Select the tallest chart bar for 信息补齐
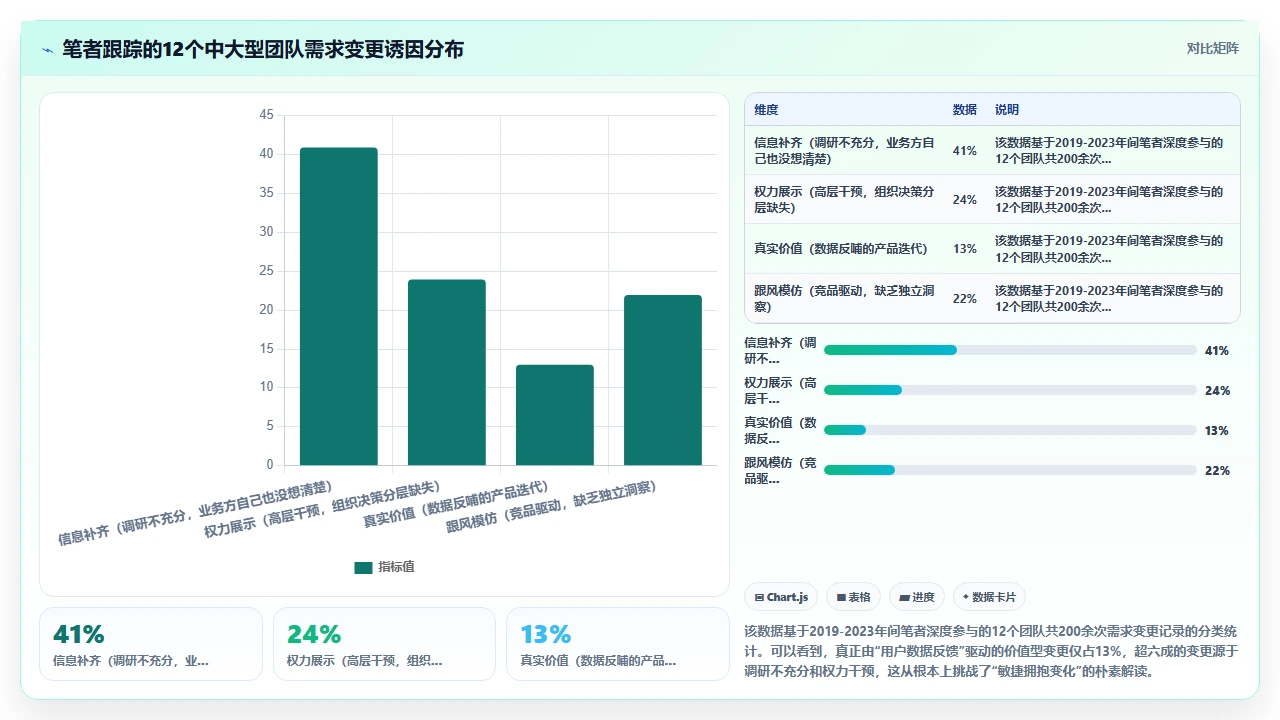Screen dimensions: 1280x720 [x=339, y=306]
